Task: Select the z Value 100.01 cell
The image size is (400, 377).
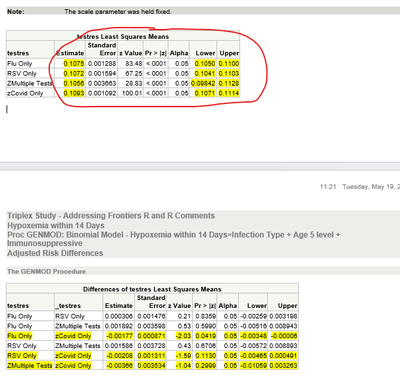Action: [x=132, y=93]
